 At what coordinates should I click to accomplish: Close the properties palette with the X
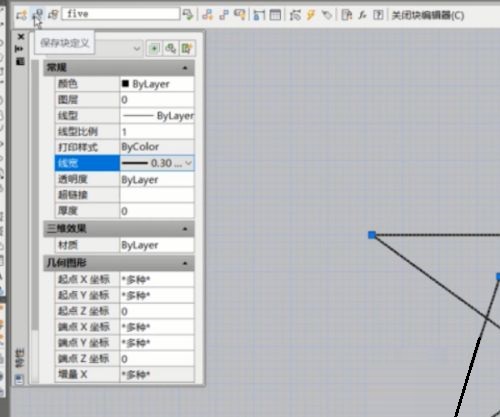click(x=21, y=37)
